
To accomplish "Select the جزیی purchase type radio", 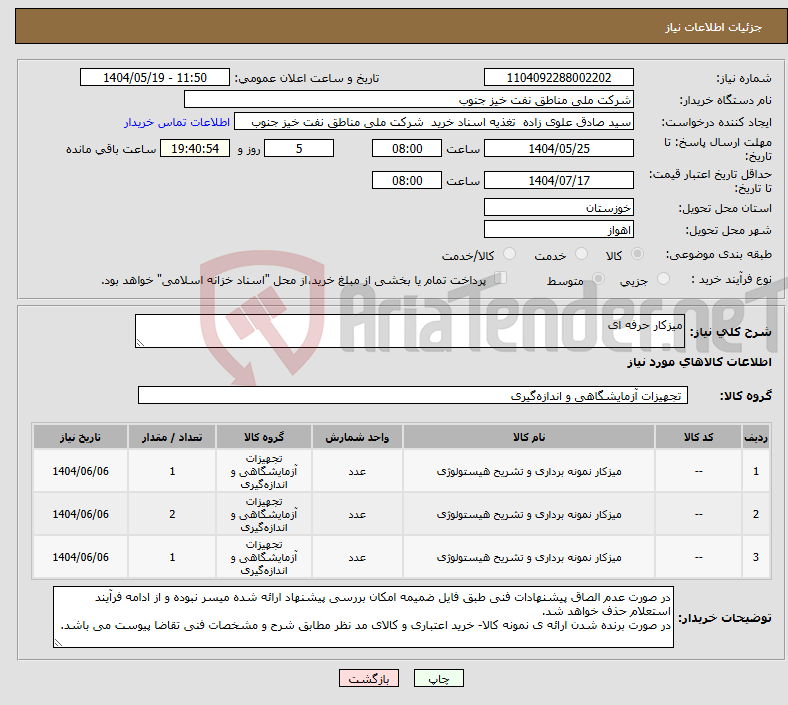I will coord(663,278).
